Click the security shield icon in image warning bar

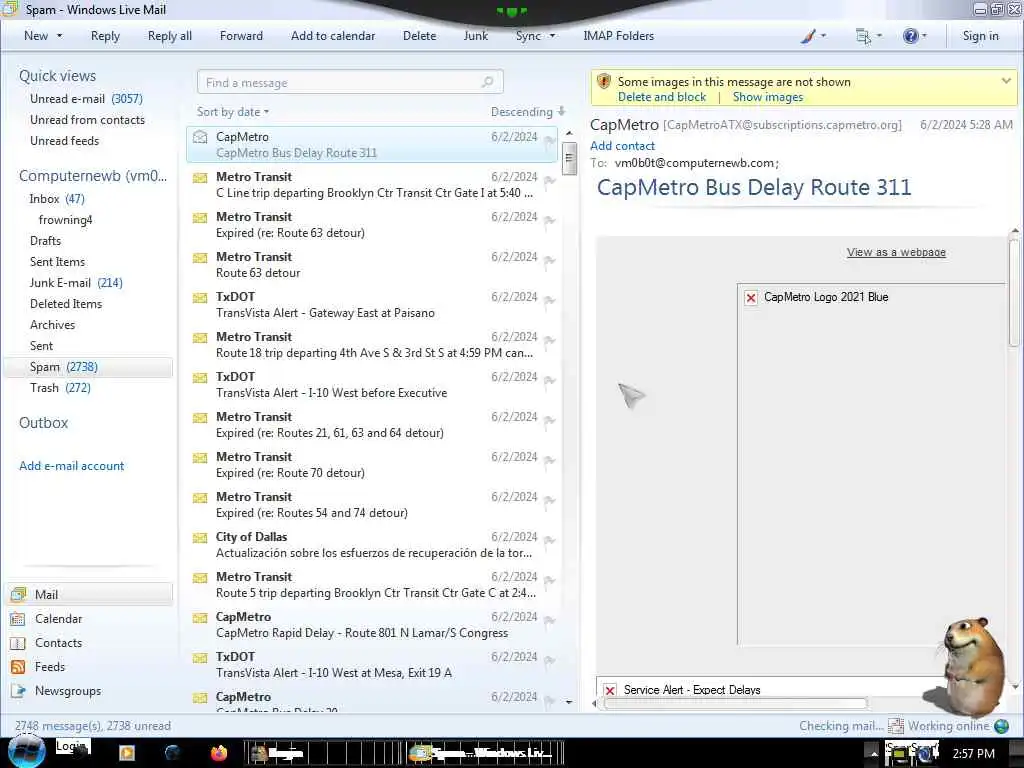[604, 82]
